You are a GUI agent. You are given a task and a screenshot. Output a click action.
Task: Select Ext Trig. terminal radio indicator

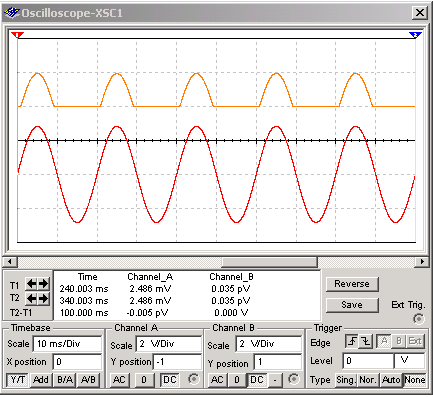click(x=419, y=319)
